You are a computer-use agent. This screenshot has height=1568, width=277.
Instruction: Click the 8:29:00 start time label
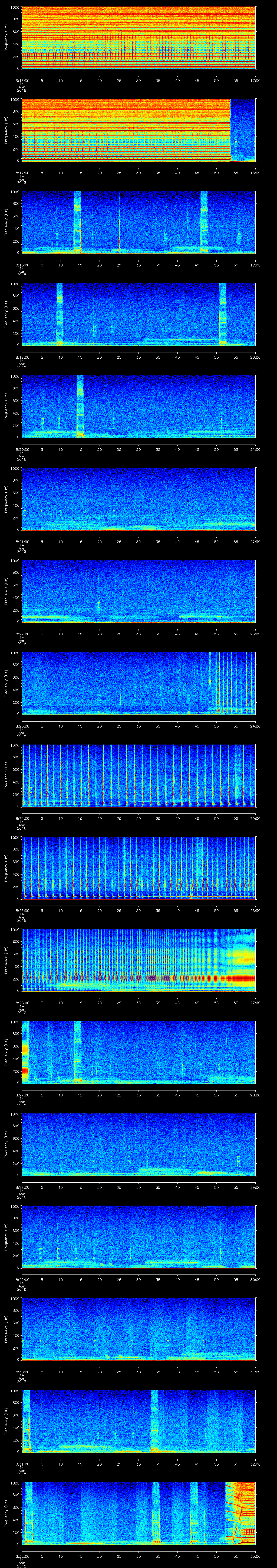tap(22, 1279)
